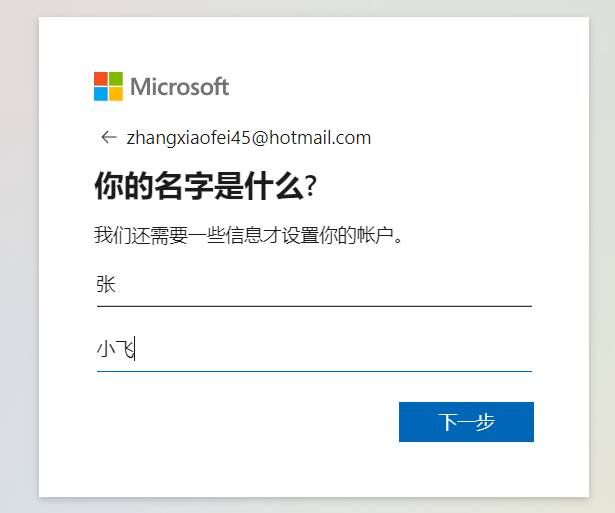Focus the surname field containing 张
This screenshot has height=513, width=615.
(x=314, y=286)
